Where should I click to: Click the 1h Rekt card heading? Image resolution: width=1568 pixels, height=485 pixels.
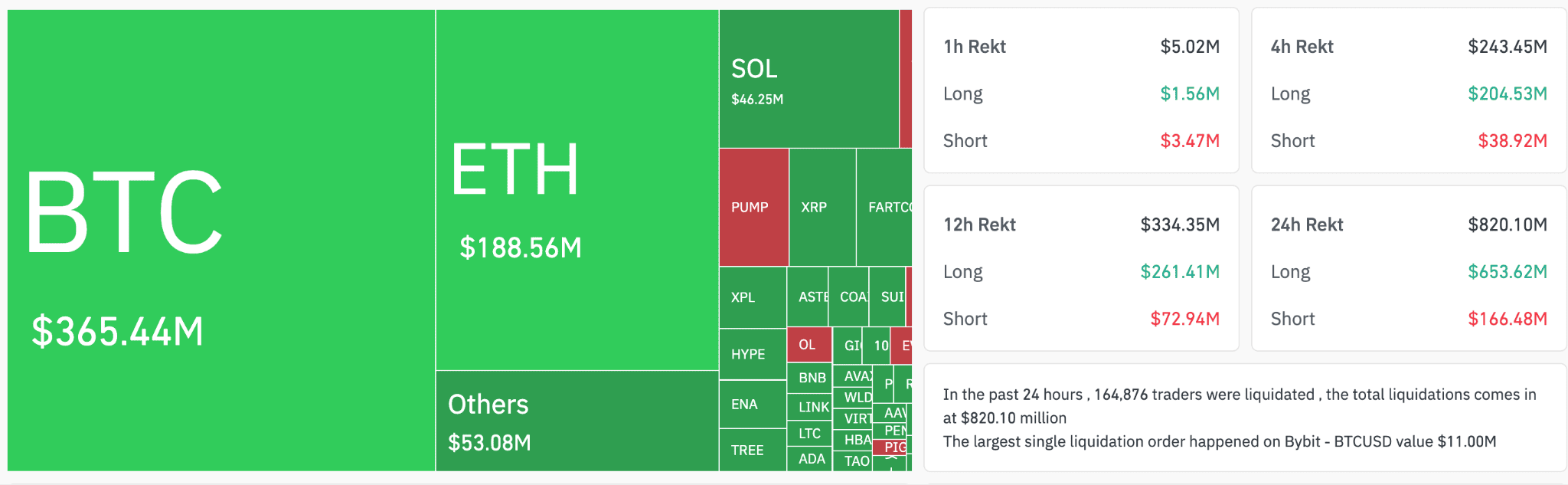[975, 47]
